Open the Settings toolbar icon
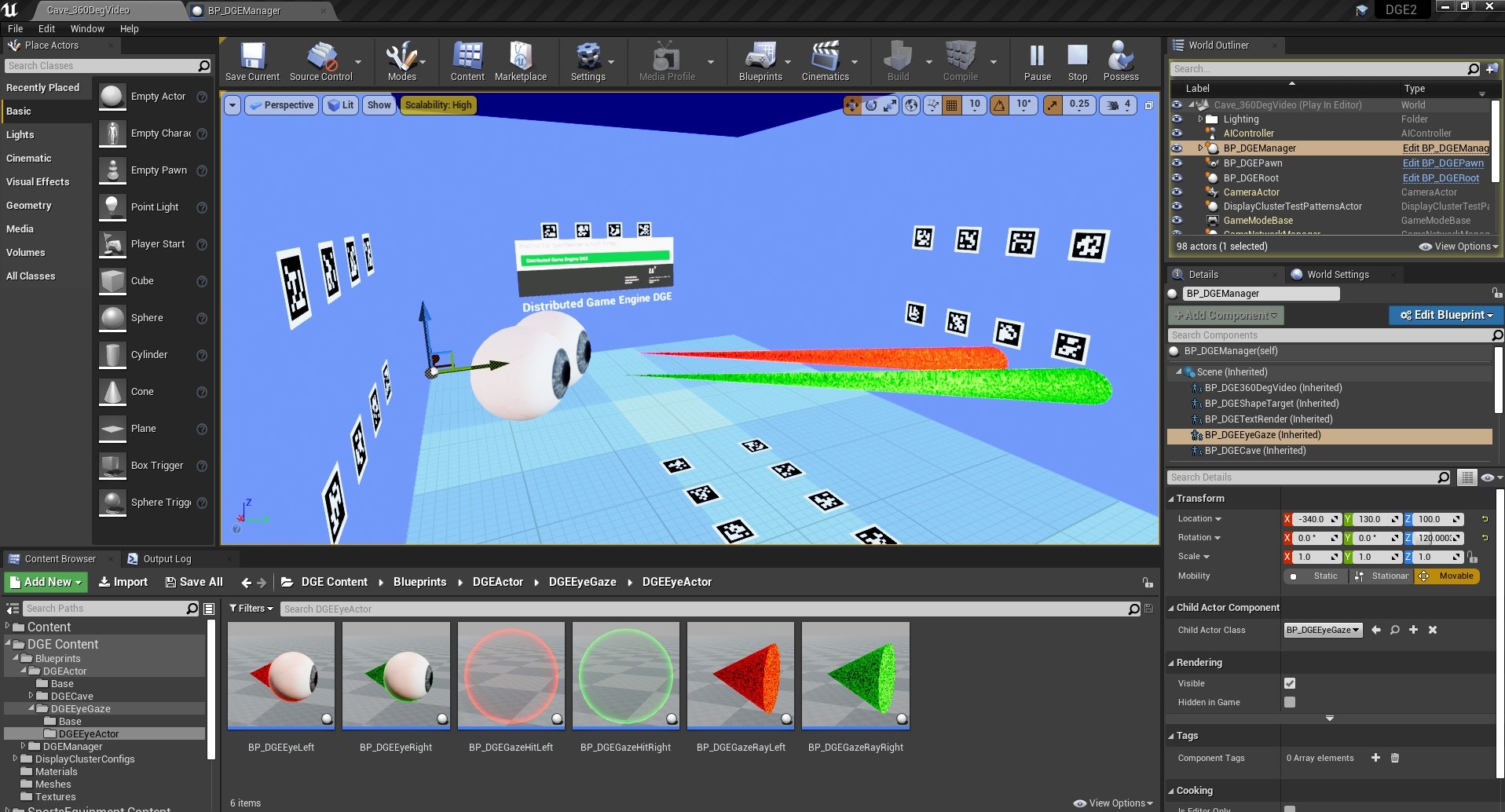1505x812 pixels. click(588, 61)
